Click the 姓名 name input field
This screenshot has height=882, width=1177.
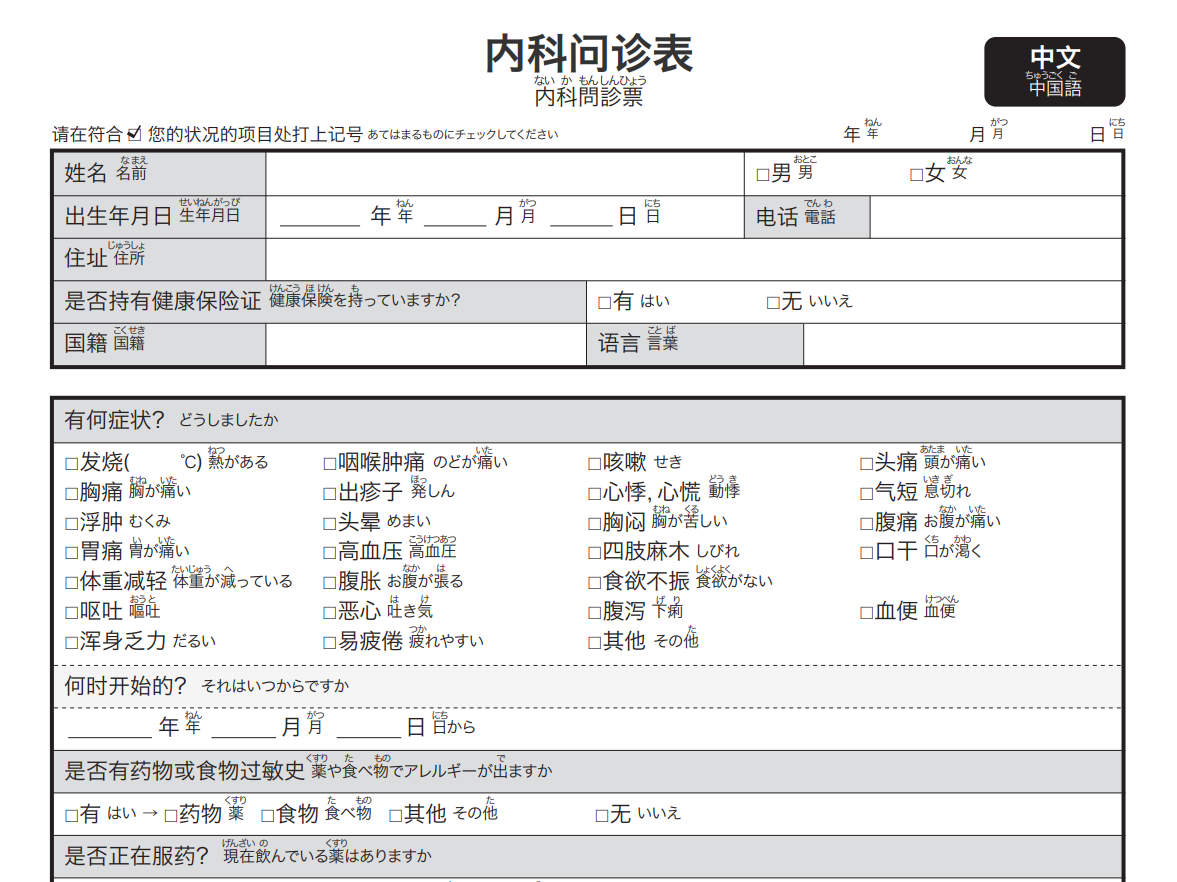tap(504, 174)
